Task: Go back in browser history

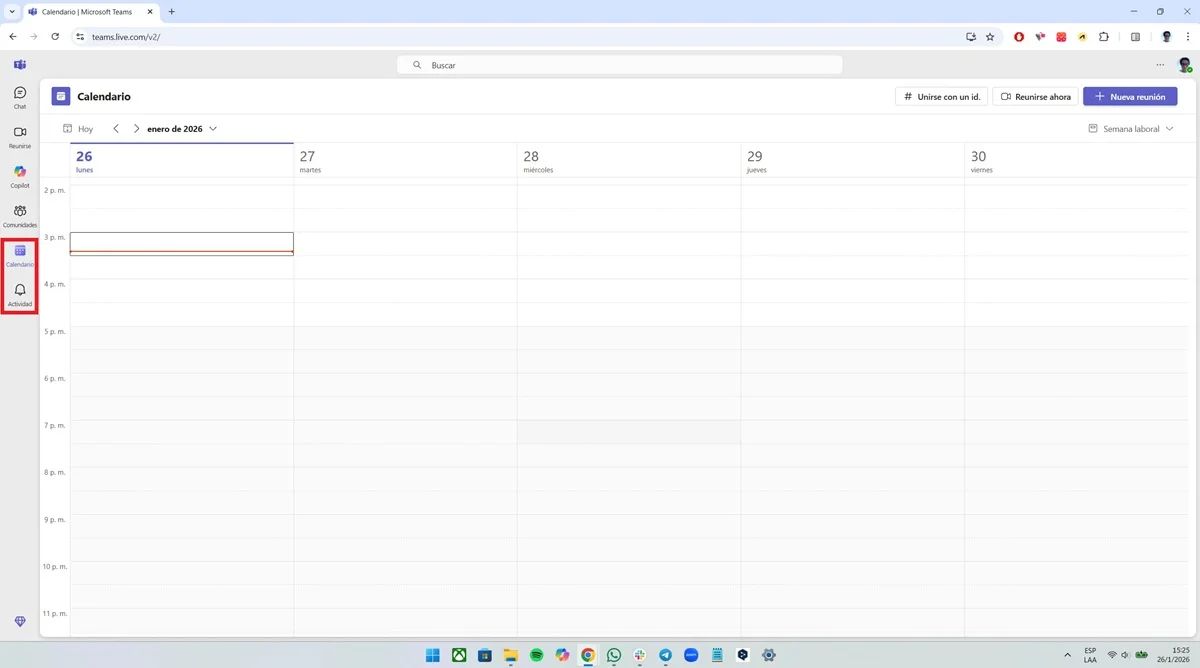Action: [13, 37]
